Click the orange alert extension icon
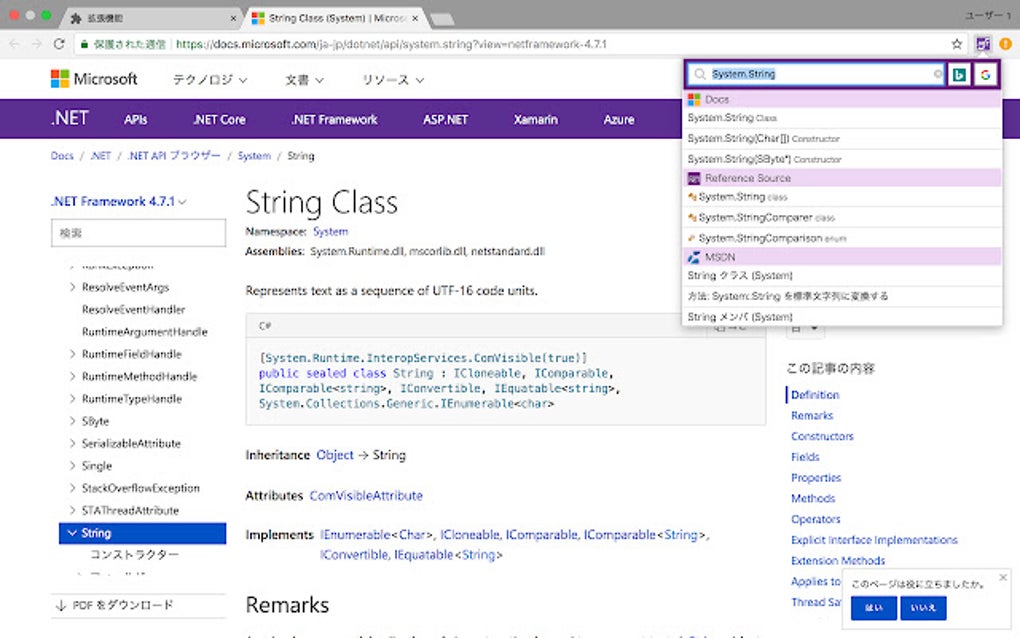The width and height of the screenshot is (1020, 638). pos(1005,44)
